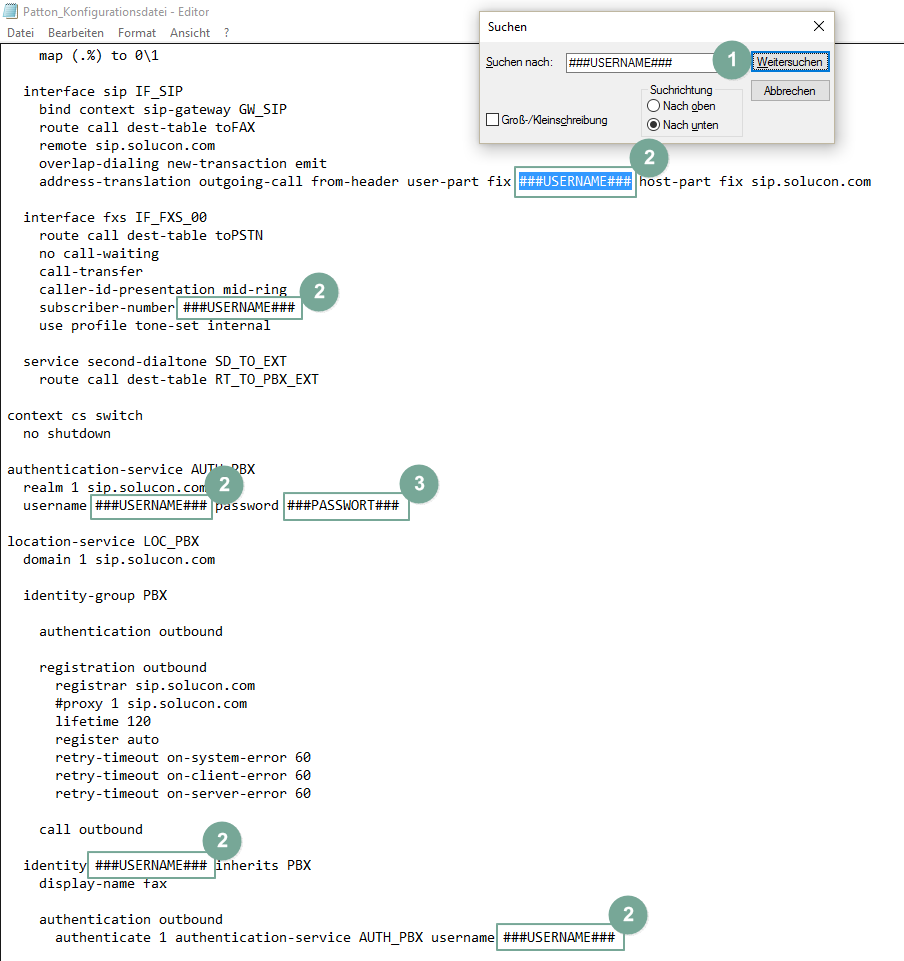This screenshot has width=904, height=961.
Task: Click the badge 2 above the identity line
Action: [222, 841]
